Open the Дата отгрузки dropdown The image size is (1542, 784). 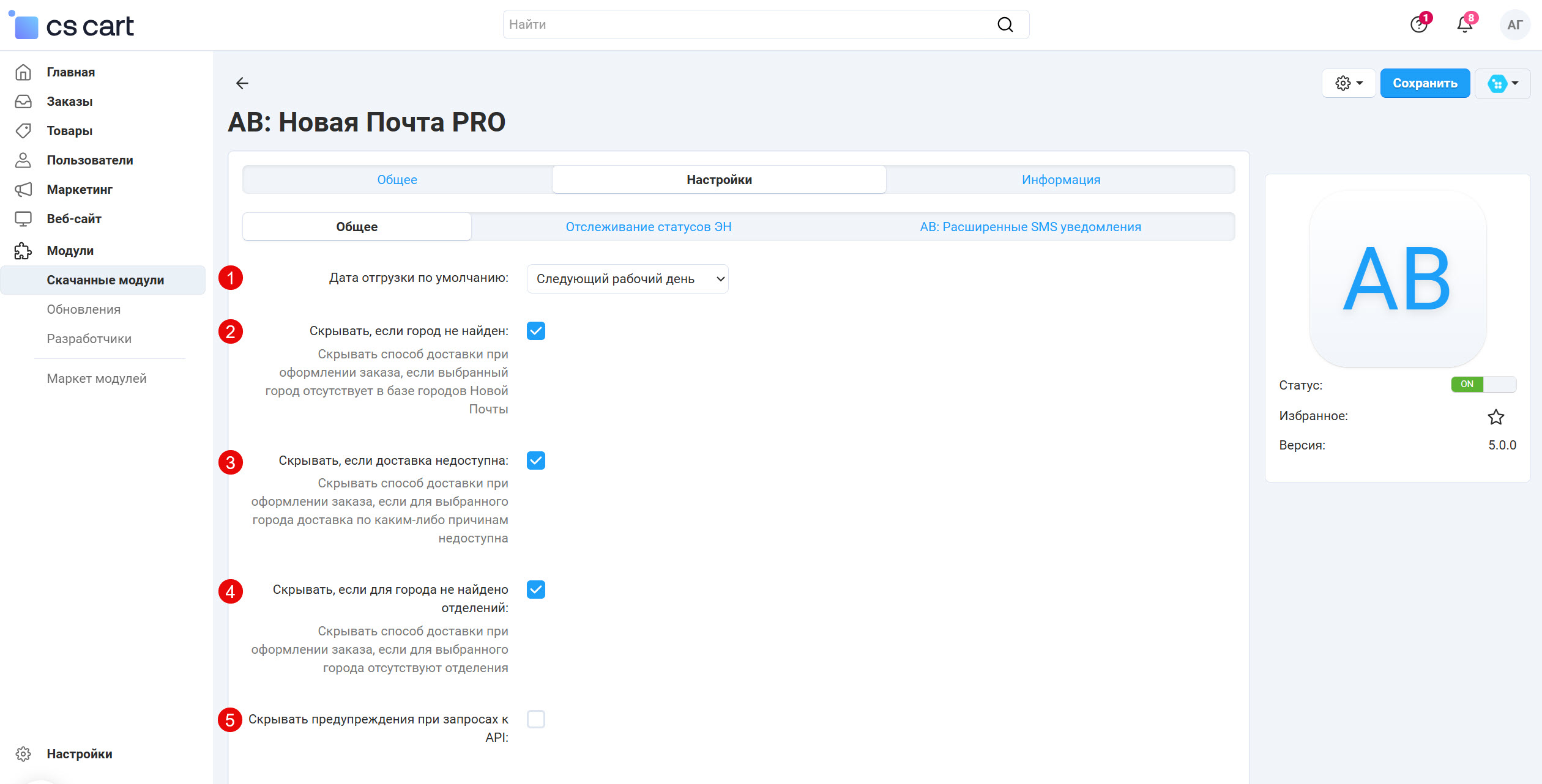pyautogui.click(x=627, y=278)
